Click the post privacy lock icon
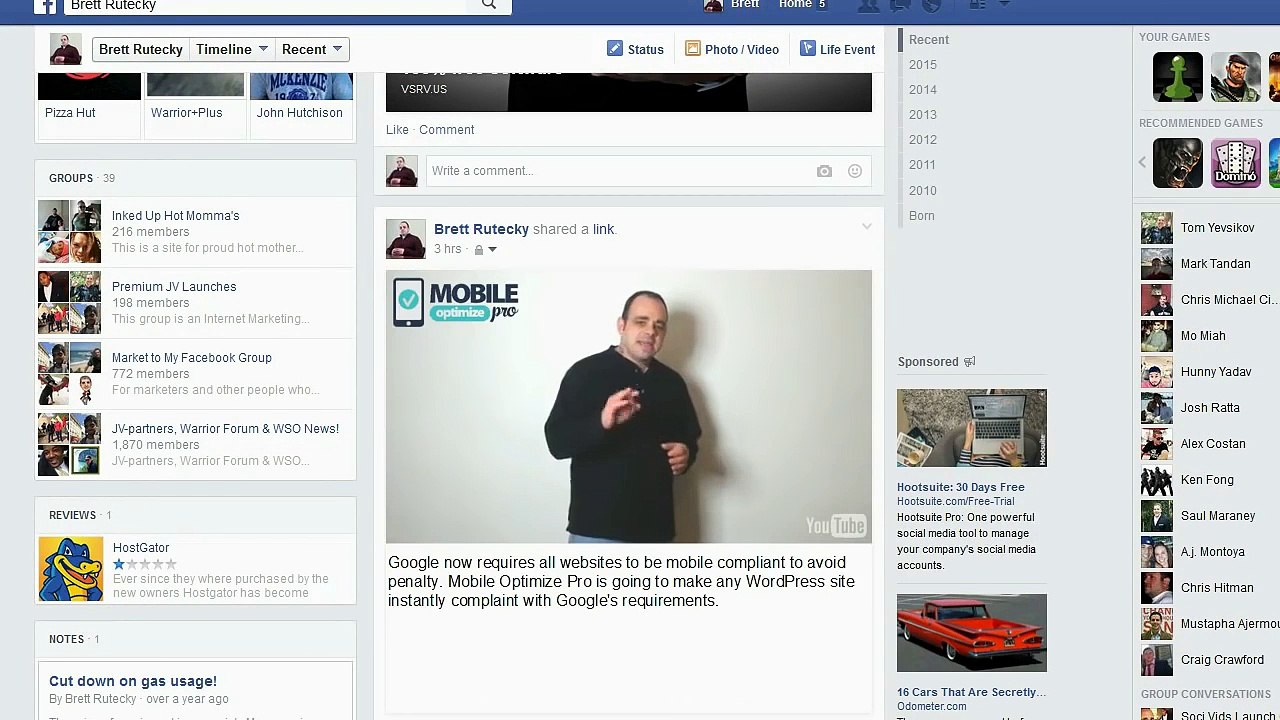1280x720 pixels. point(478,249)
